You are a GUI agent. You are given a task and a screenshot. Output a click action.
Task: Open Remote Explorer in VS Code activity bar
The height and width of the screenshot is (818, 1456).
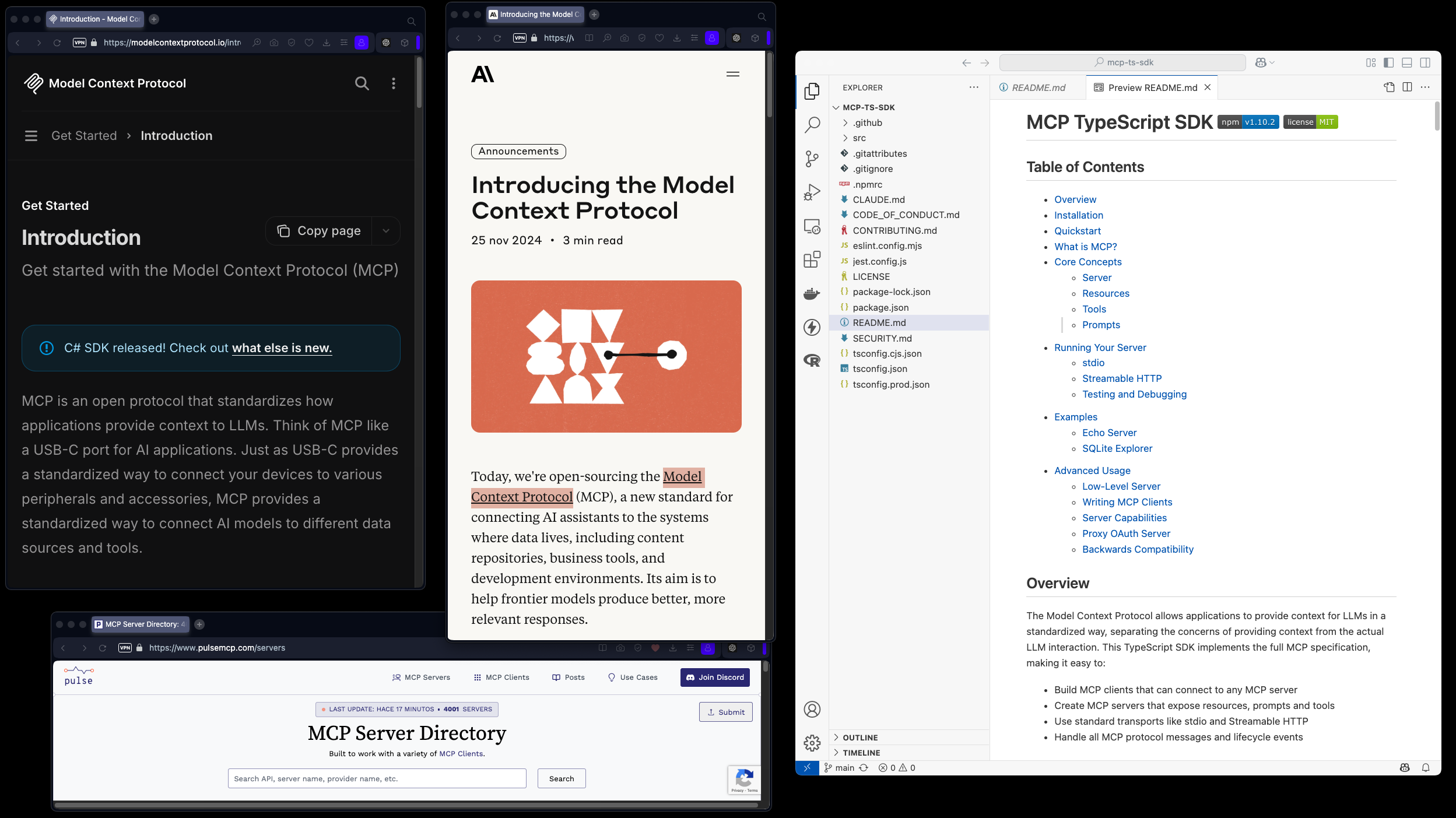[x=812, y=226]
